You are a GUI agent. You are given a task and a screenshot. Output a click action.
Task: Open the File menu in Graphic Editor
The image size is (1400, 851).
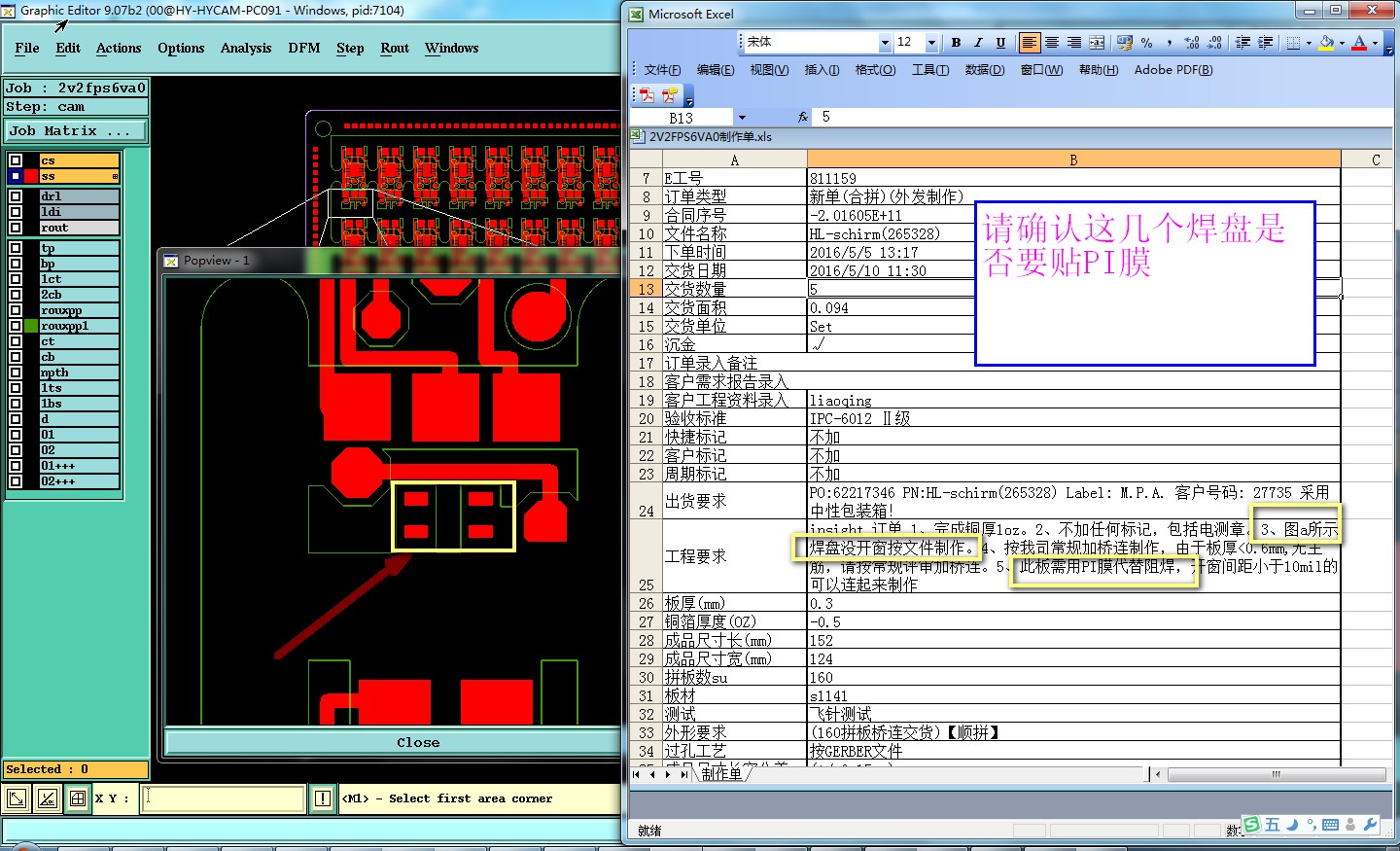tap(27, 48)
